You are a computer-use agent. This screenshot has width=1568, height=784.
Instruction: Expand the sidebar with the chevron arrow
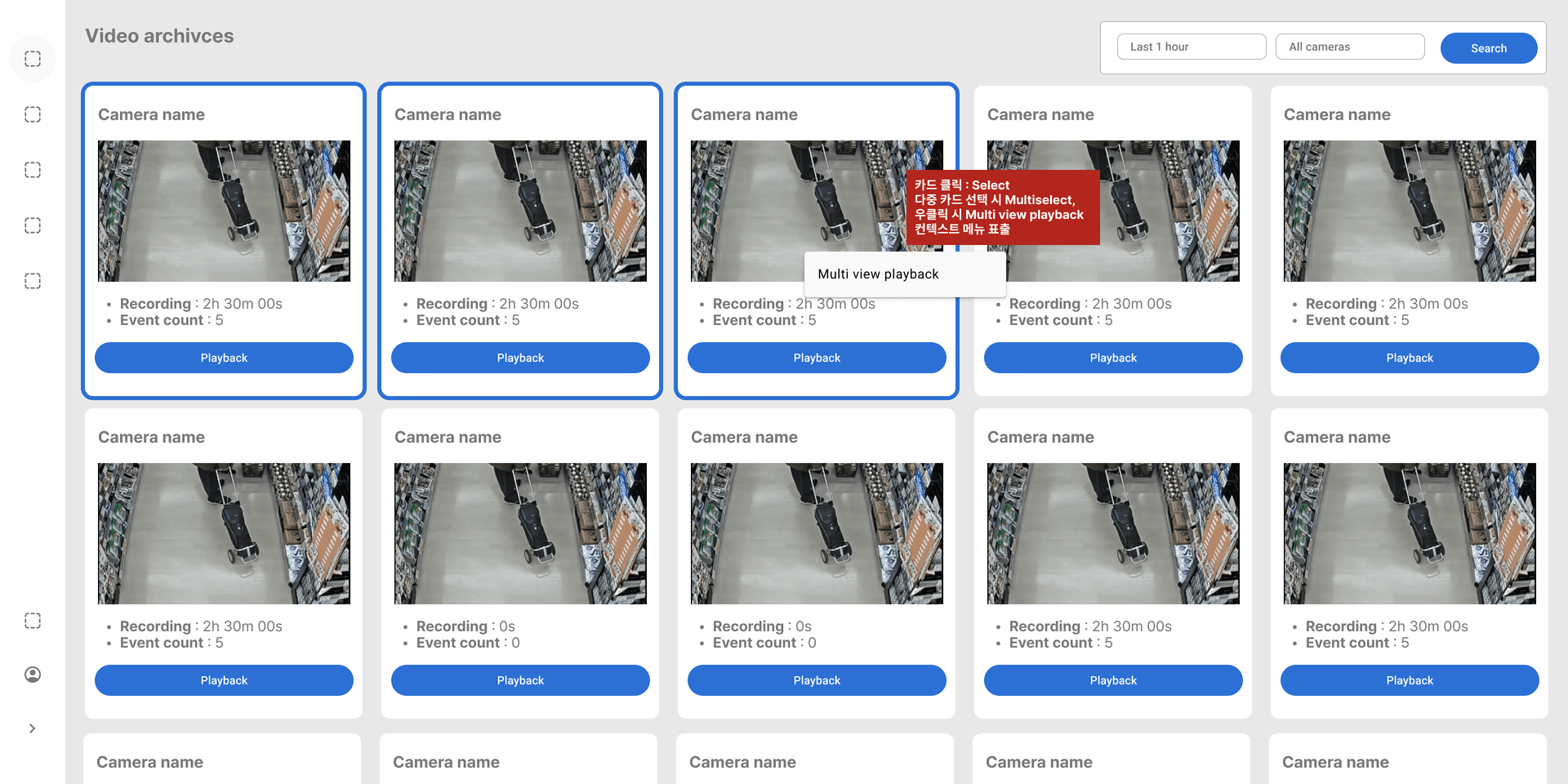33,728
